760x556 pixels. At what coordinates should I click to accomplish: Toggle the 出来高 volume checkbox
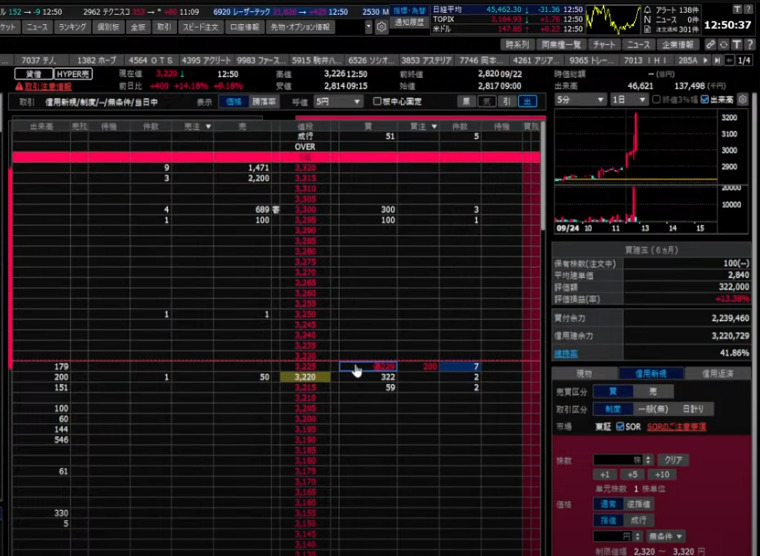(705, 100)
